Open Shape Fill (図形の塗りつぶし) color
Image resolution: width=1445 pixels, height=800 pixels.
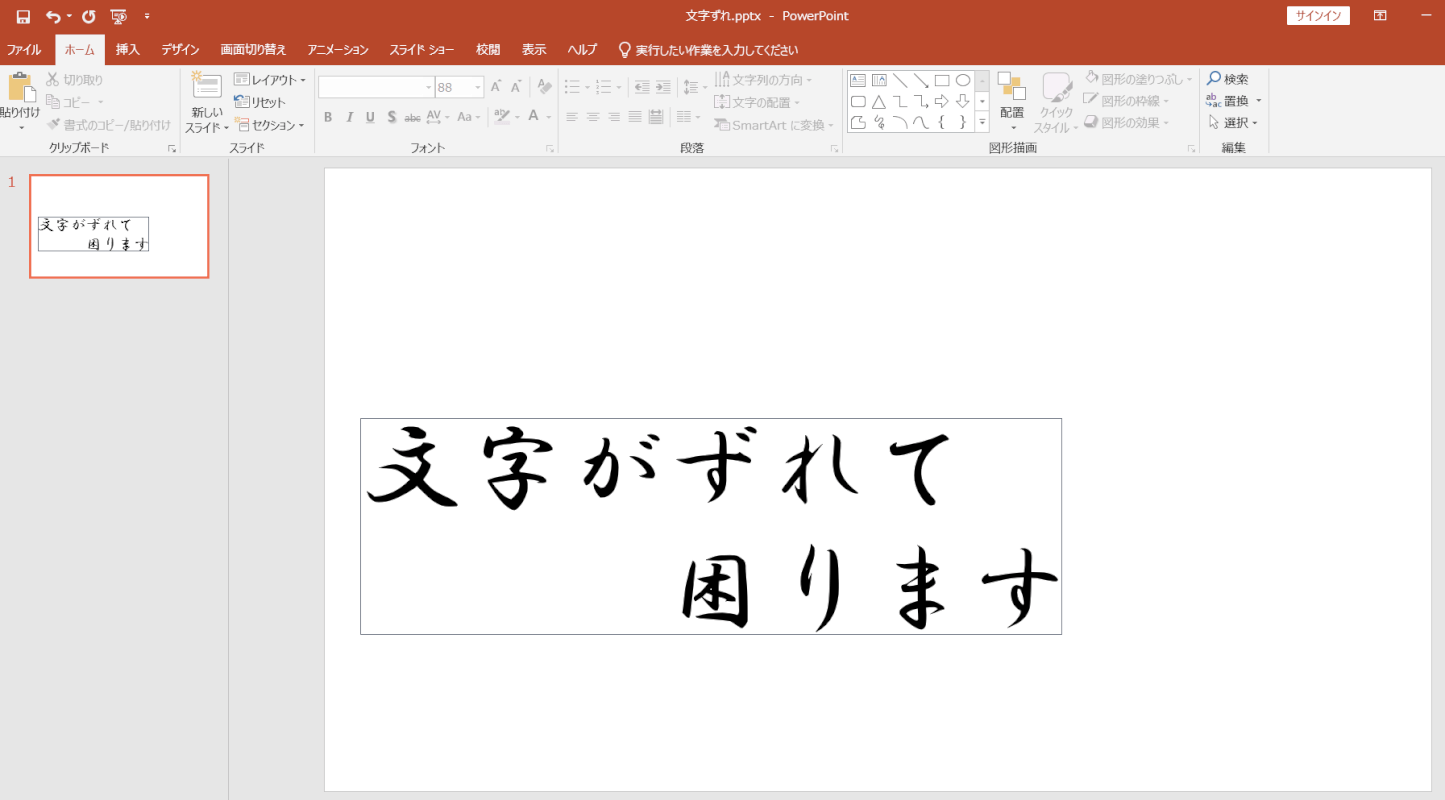[x=1139, y=79]
